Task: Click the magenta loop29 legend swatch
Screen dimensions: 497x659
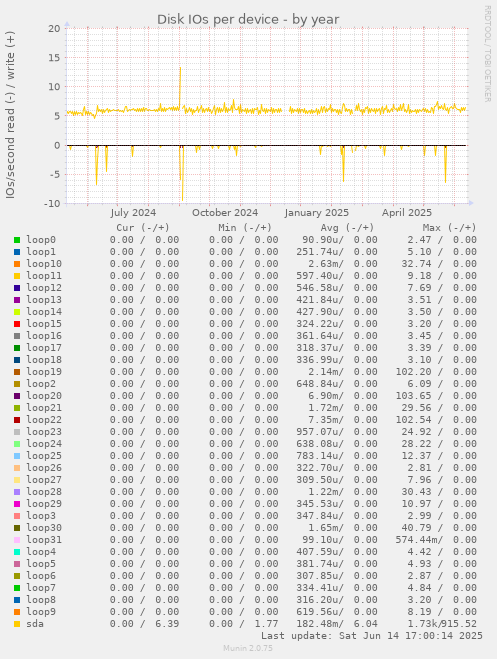Action: point(17,504)
